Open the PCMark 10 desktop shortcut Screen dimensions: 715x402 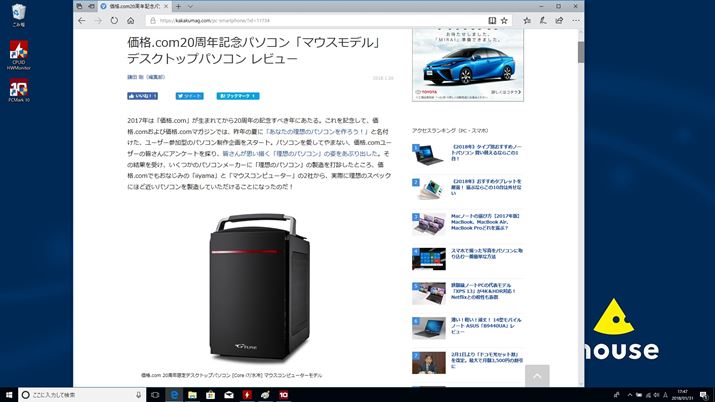pyautogui.click(x=17, y=90)
